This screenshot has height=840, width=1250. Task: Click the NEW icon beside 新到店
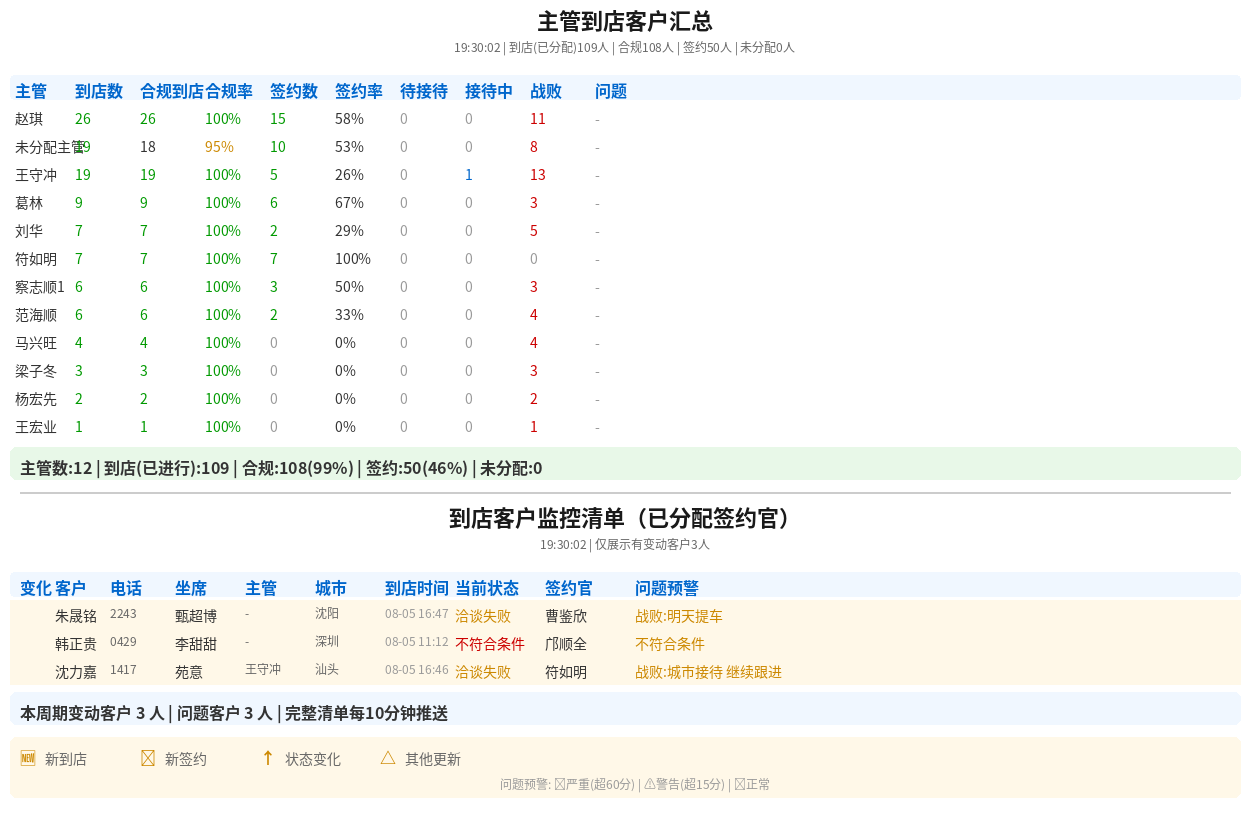pyautogui.click(x=28, y=758)
